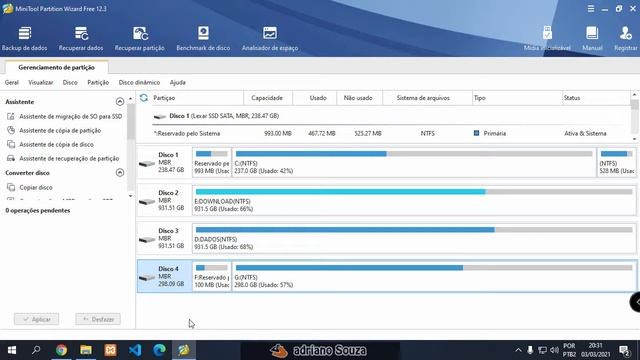This screenshot has width=640, height=360.
Task: Select E:DOWNLOAD(NTFS) partition
Action: pyautogui.click(x=414, y=200)
